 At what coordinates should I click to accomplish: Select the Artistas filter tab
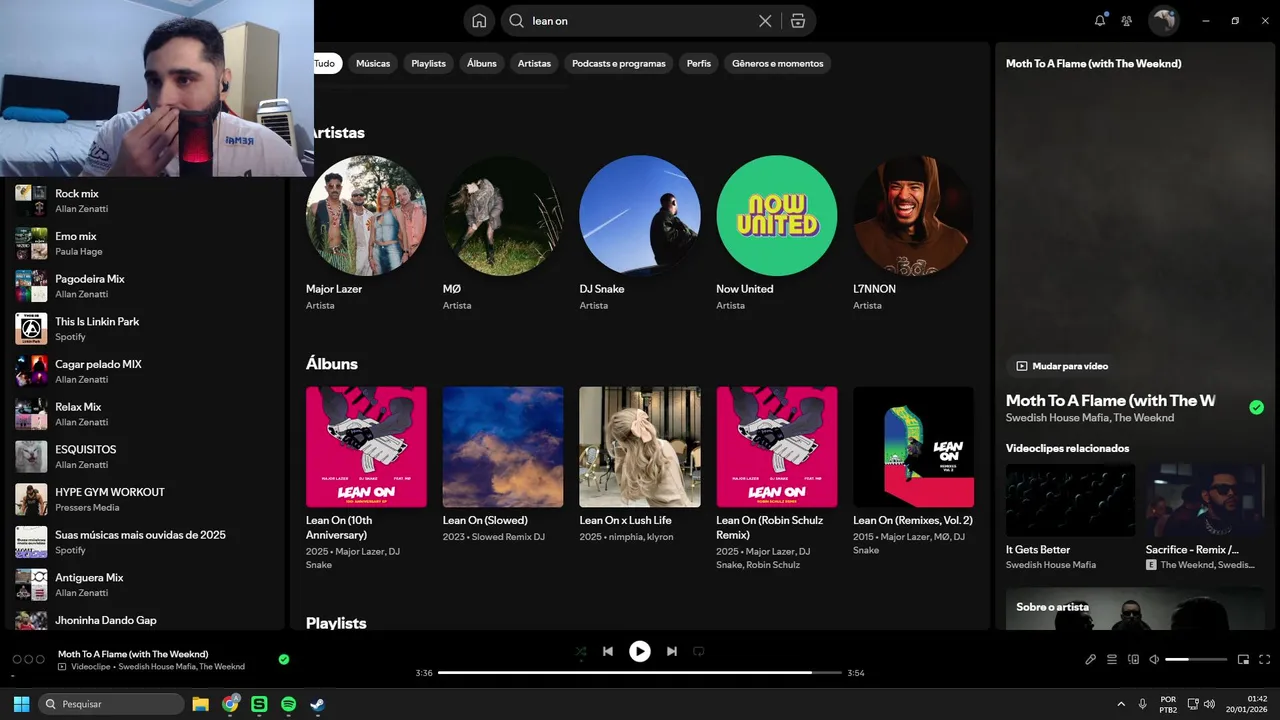(x=534, y=63)
